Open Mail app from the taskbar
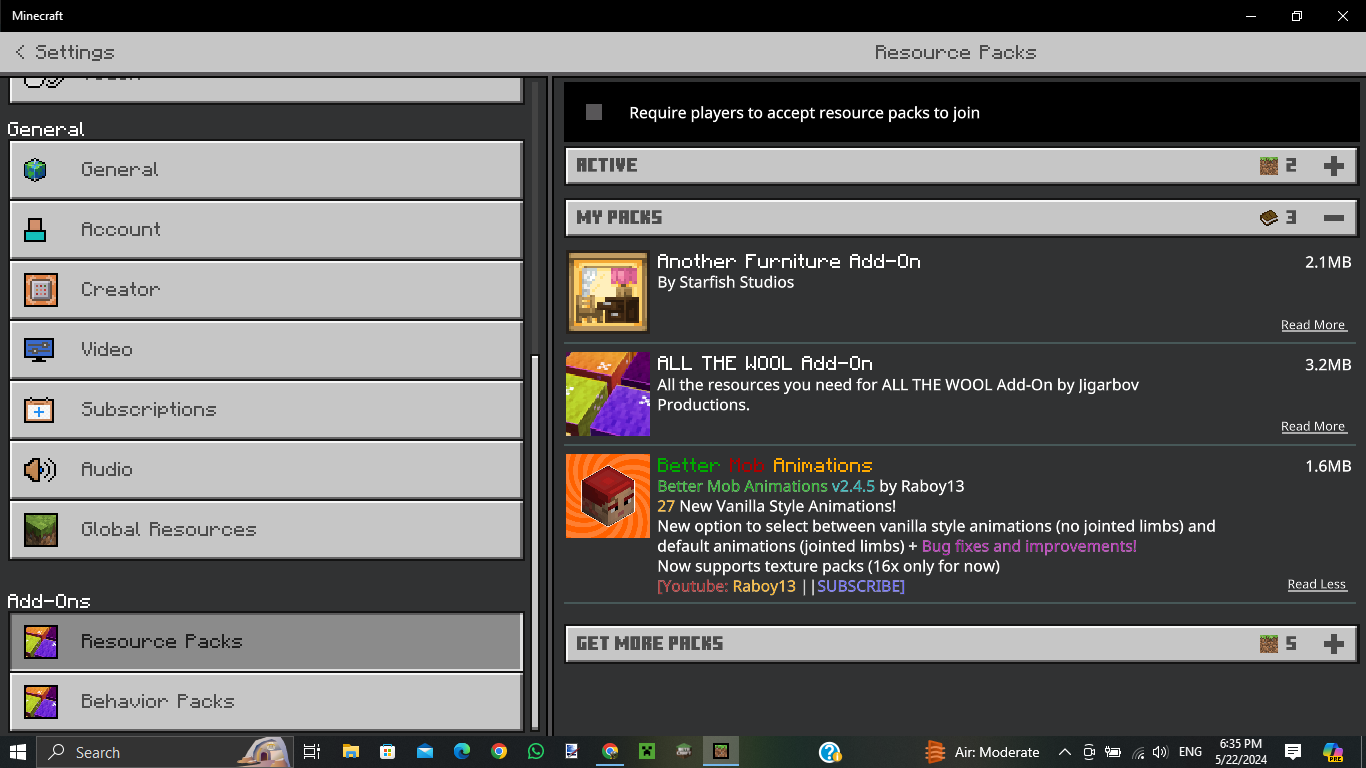Viewport: 1366px width, 768px height. pos(424,752)
